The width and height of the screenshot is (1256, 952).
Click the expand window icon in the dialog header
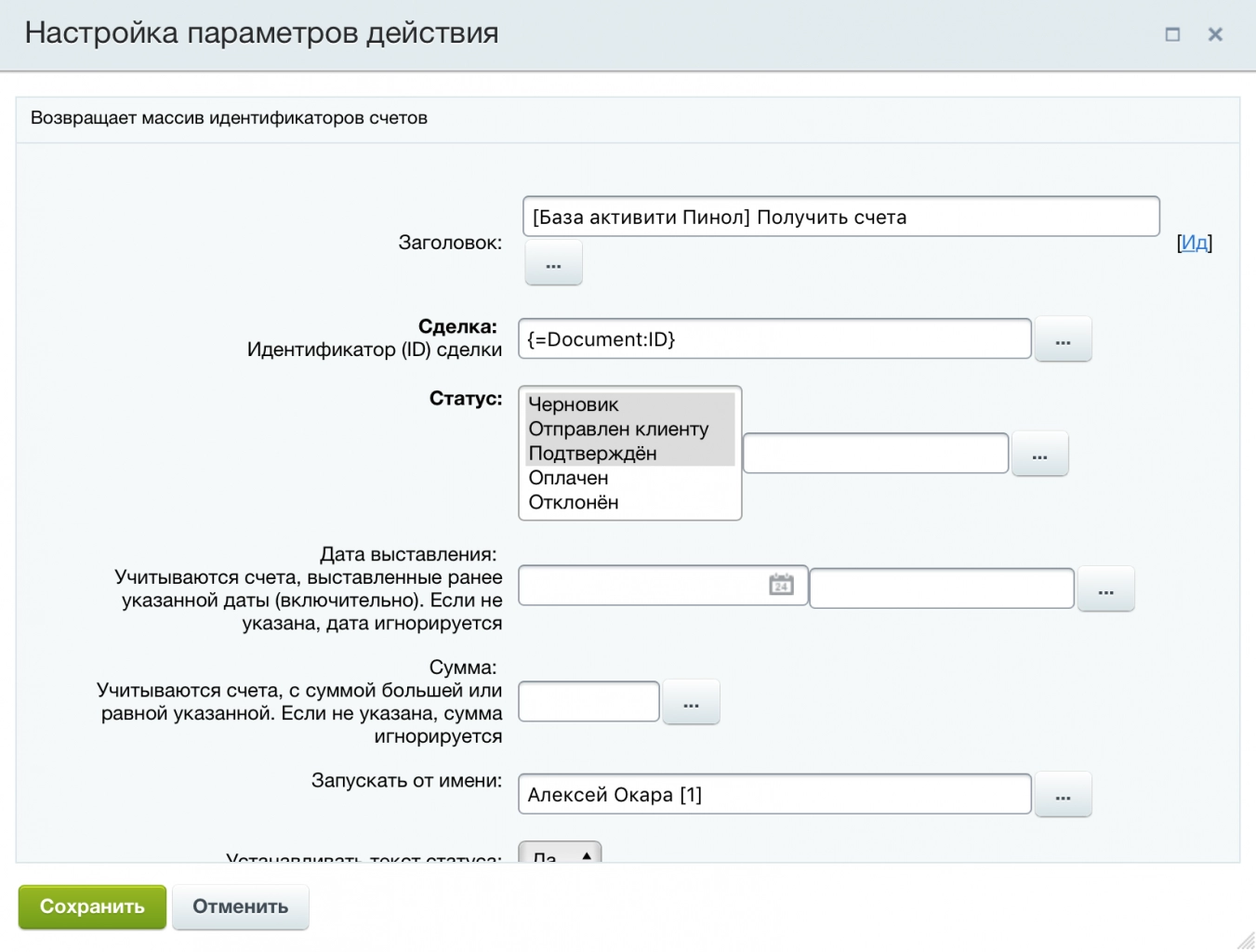(1172, 33)
